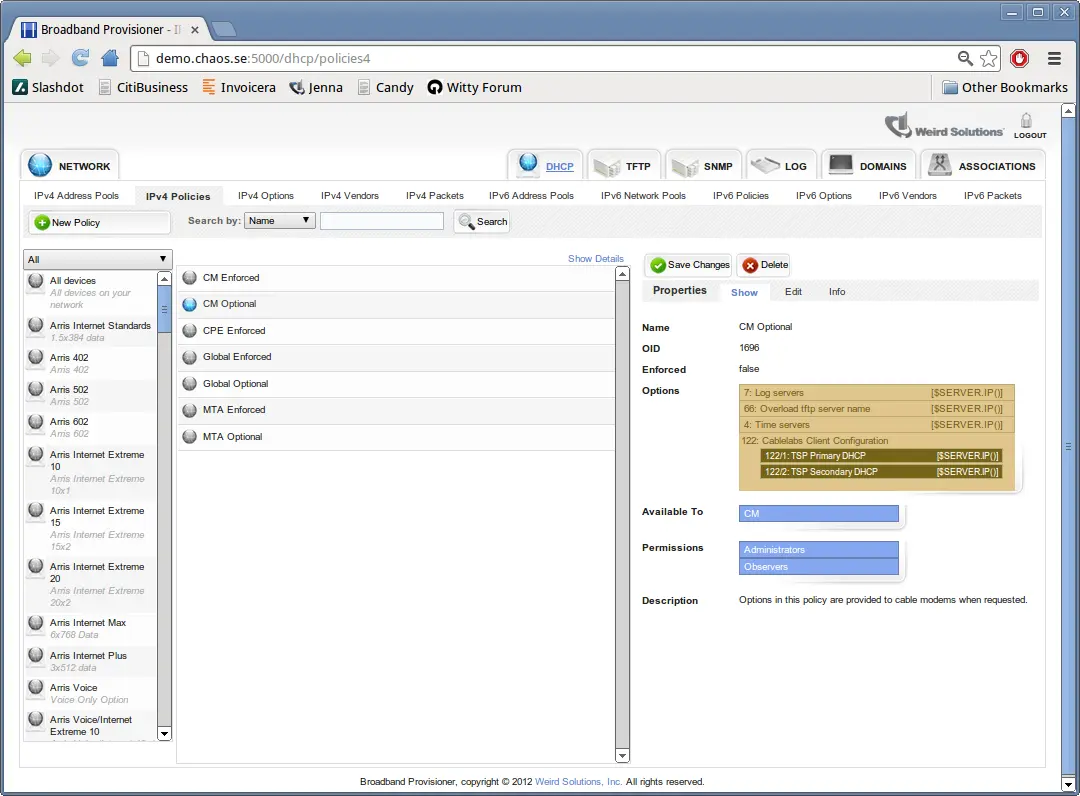Open the Search by Name dropdown

(x=280, y=221)
